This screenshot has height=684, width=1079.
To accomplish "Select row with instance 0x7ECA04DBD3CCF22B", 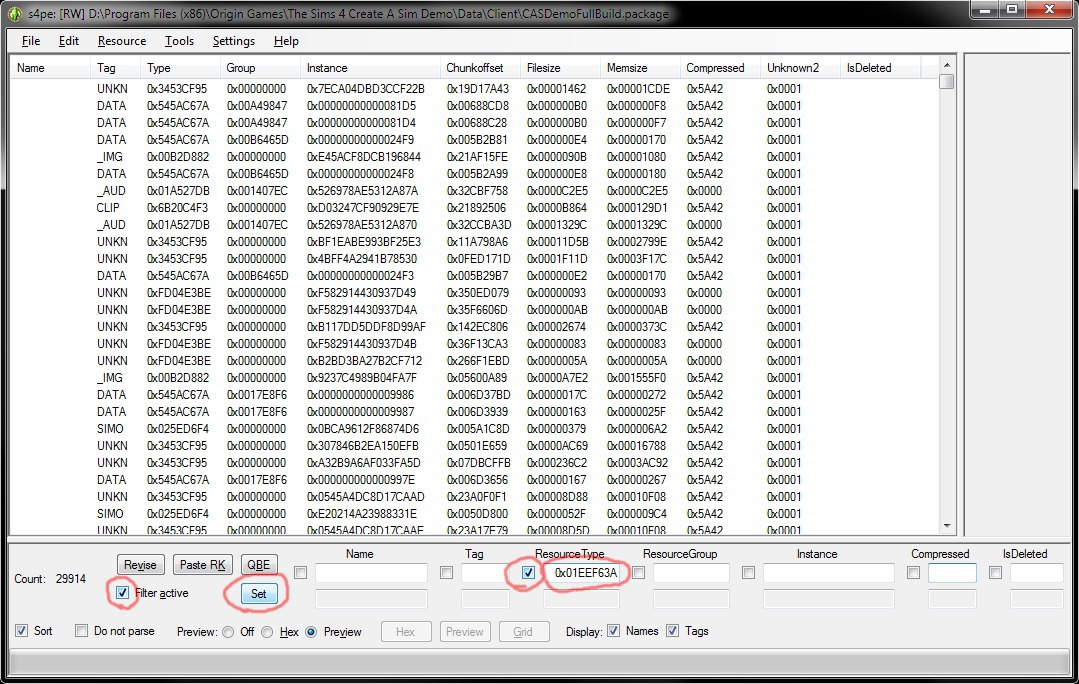I will click(475, 89).
